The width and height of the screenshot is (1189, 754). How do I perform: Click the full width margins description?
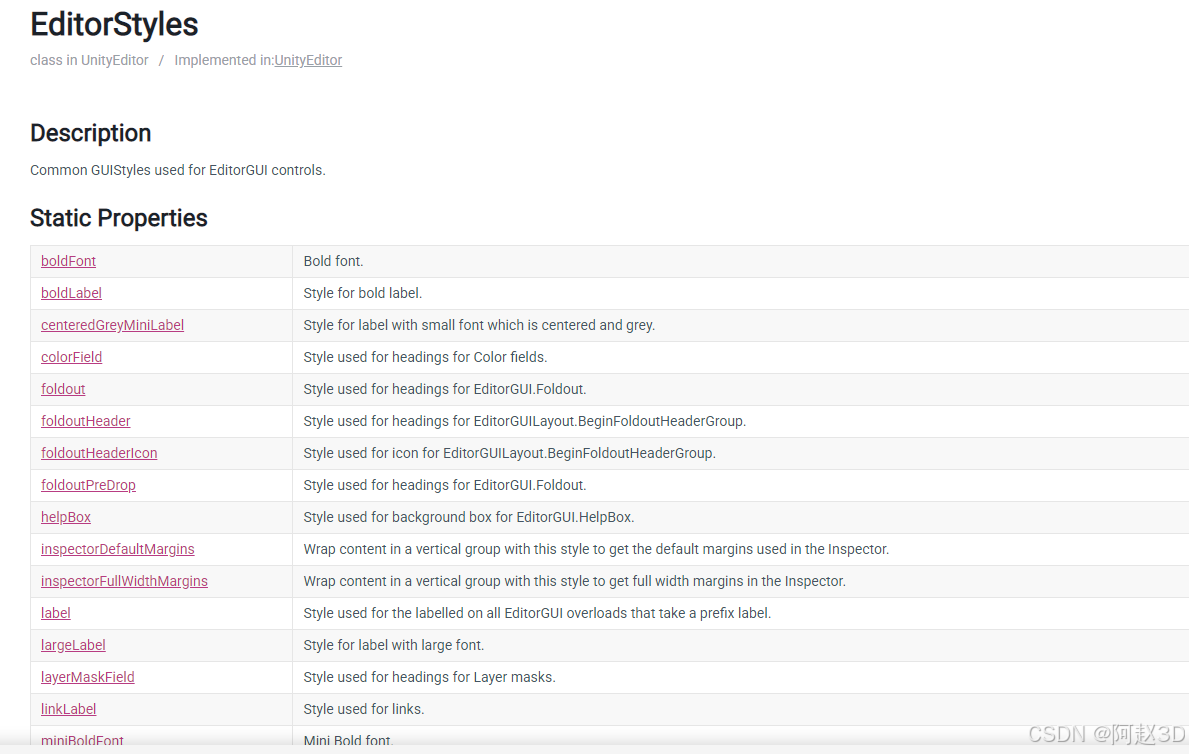[575, 581]
